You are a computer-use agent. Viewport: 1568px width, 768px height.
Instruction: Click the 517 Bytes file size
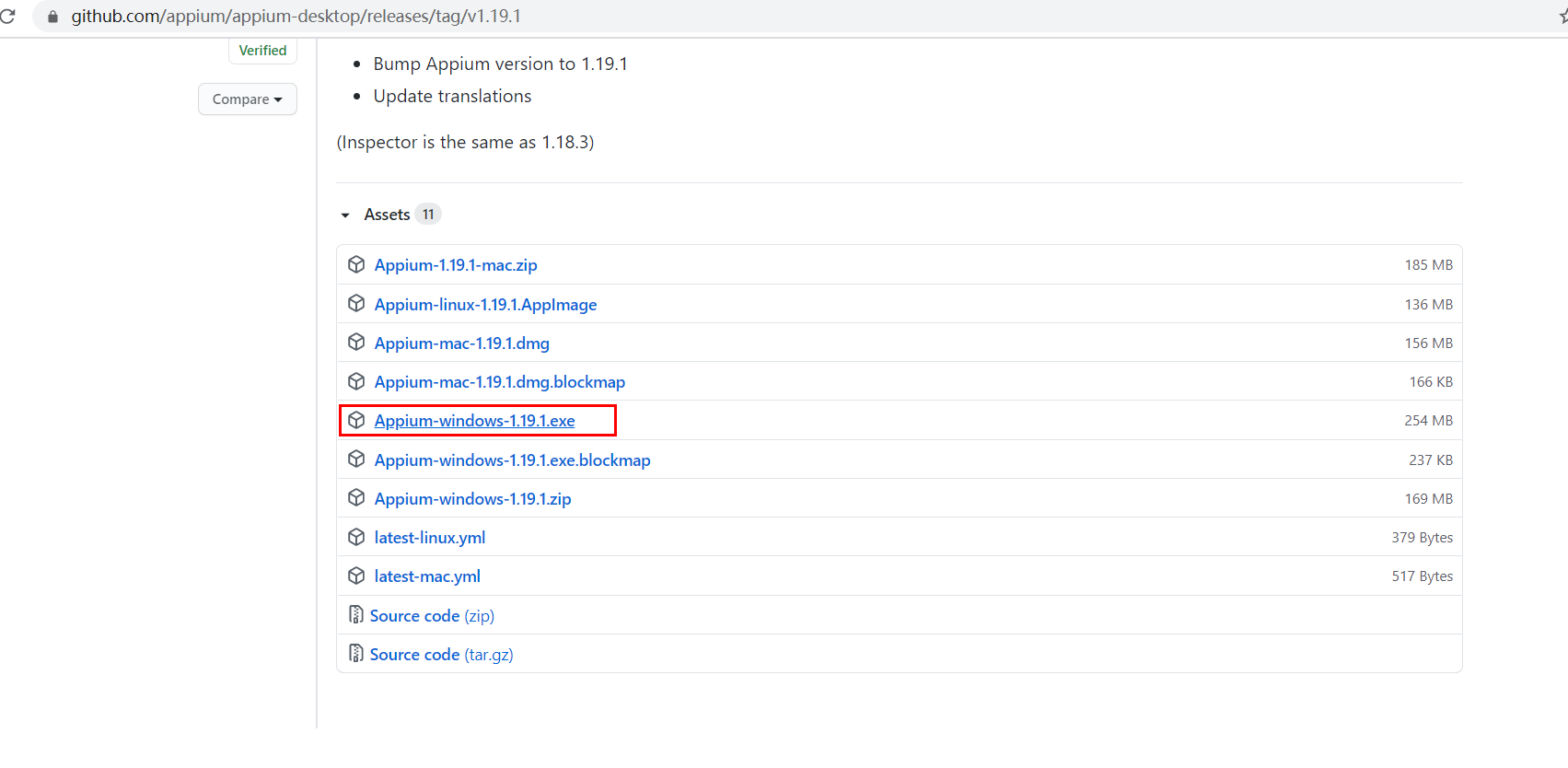(1422, 576)
